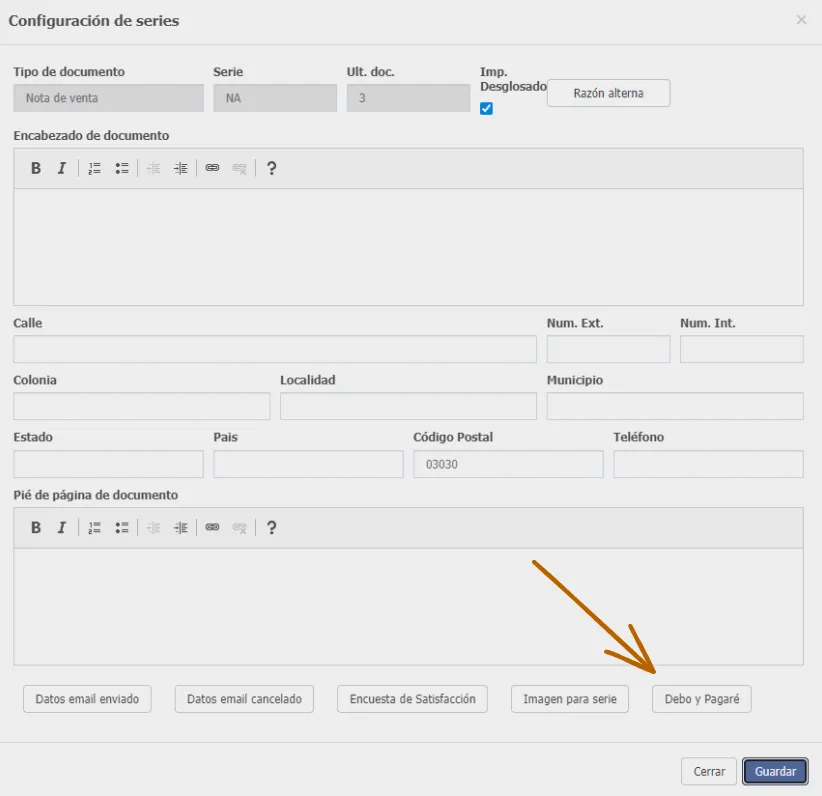This screenshot has width=822, height=796.
Task: Click the Estado input field
Action: (109, 464)
